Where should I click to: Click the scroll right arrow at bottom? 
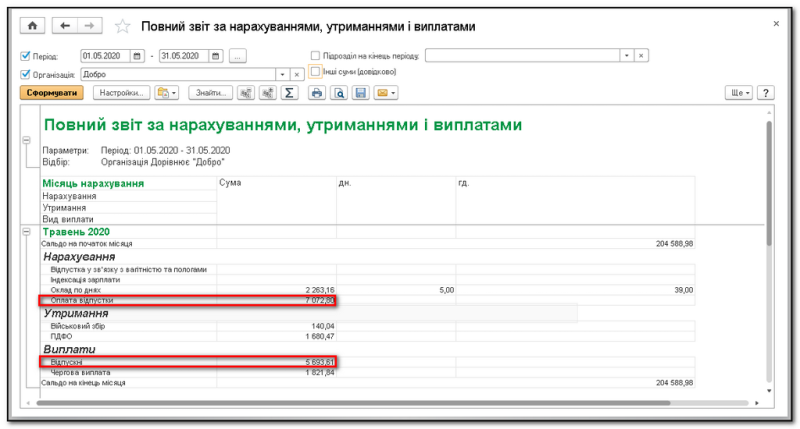[x=757, y=403]
